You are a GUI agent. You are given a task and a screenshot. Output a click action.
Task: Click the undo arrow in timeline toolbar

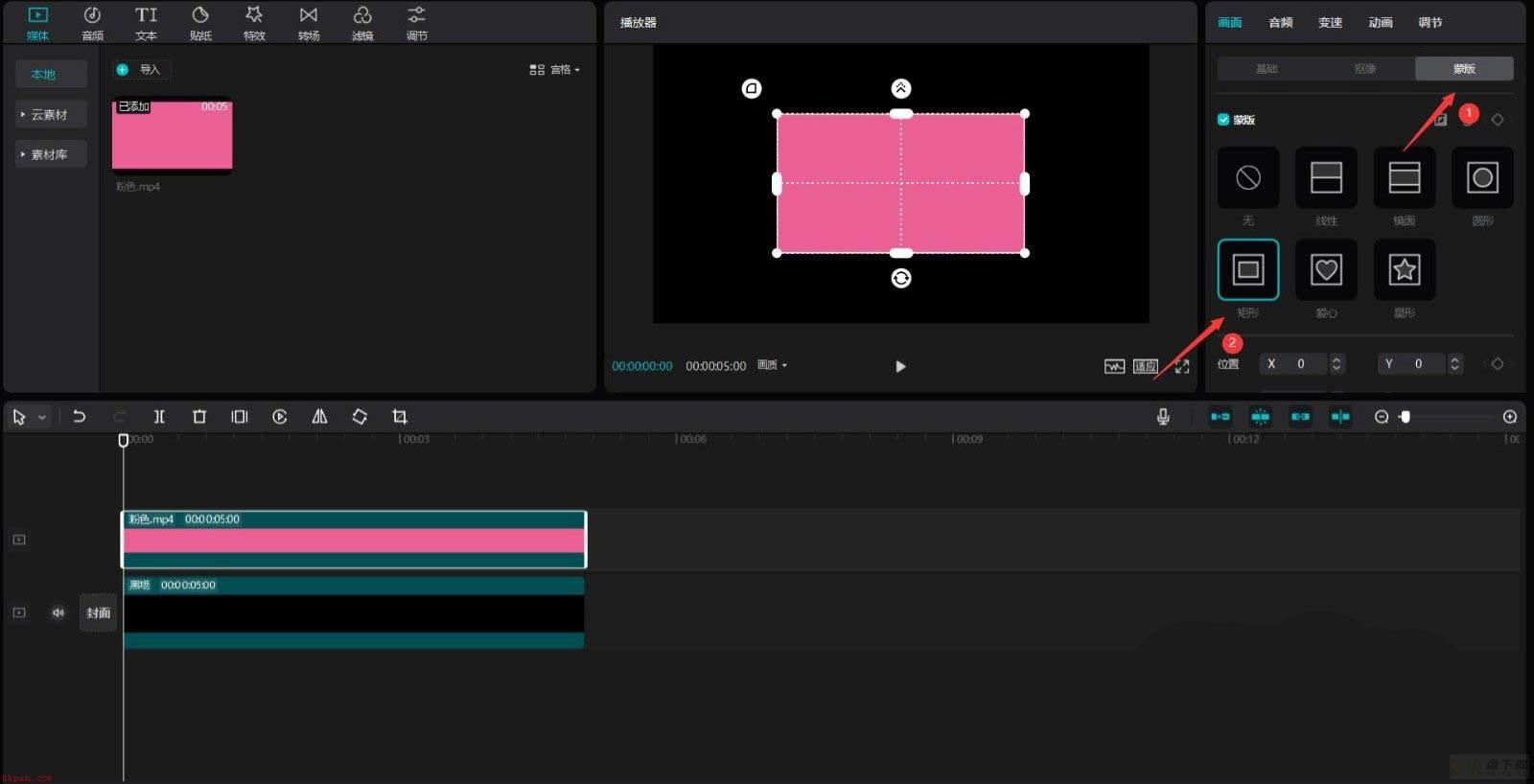(x=80, y=416)
